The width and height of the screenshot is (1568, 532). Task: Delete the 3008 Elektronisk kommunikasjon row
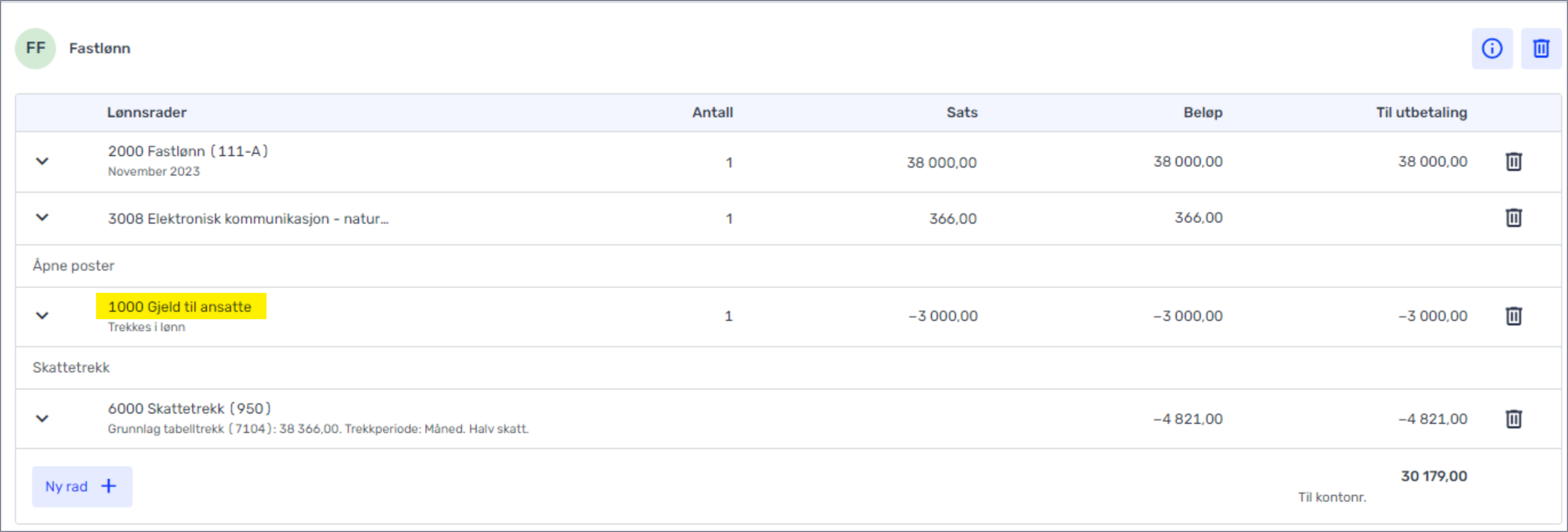click(1513, 218)
